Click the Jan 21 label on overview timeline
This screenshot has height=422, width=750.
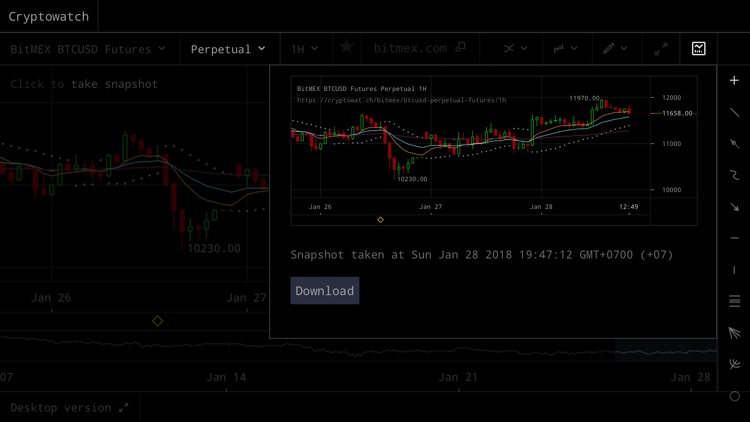458,377
